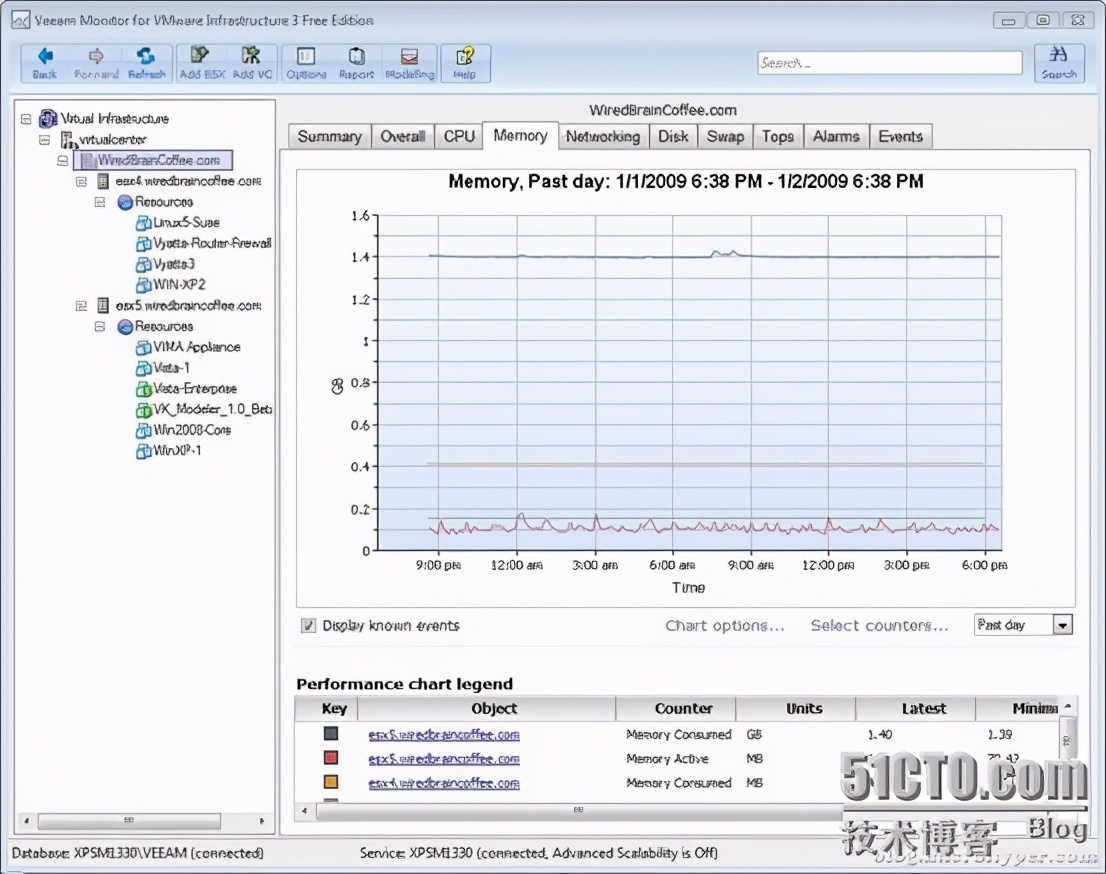The image size is (1106, 874).
Task: Sort legend by the Units column header
Action: pos(796,708)
